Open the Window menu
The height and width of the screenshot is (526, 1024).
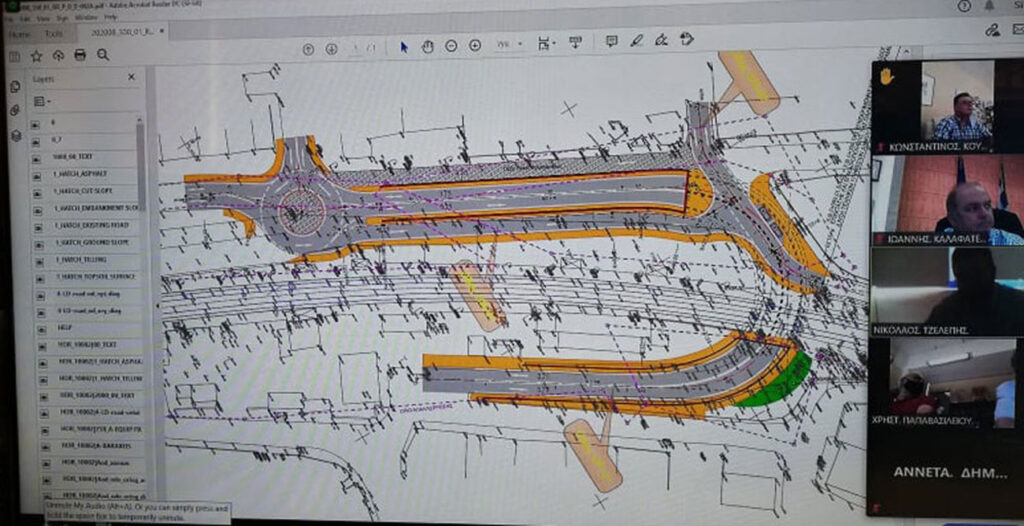(85, 18)
